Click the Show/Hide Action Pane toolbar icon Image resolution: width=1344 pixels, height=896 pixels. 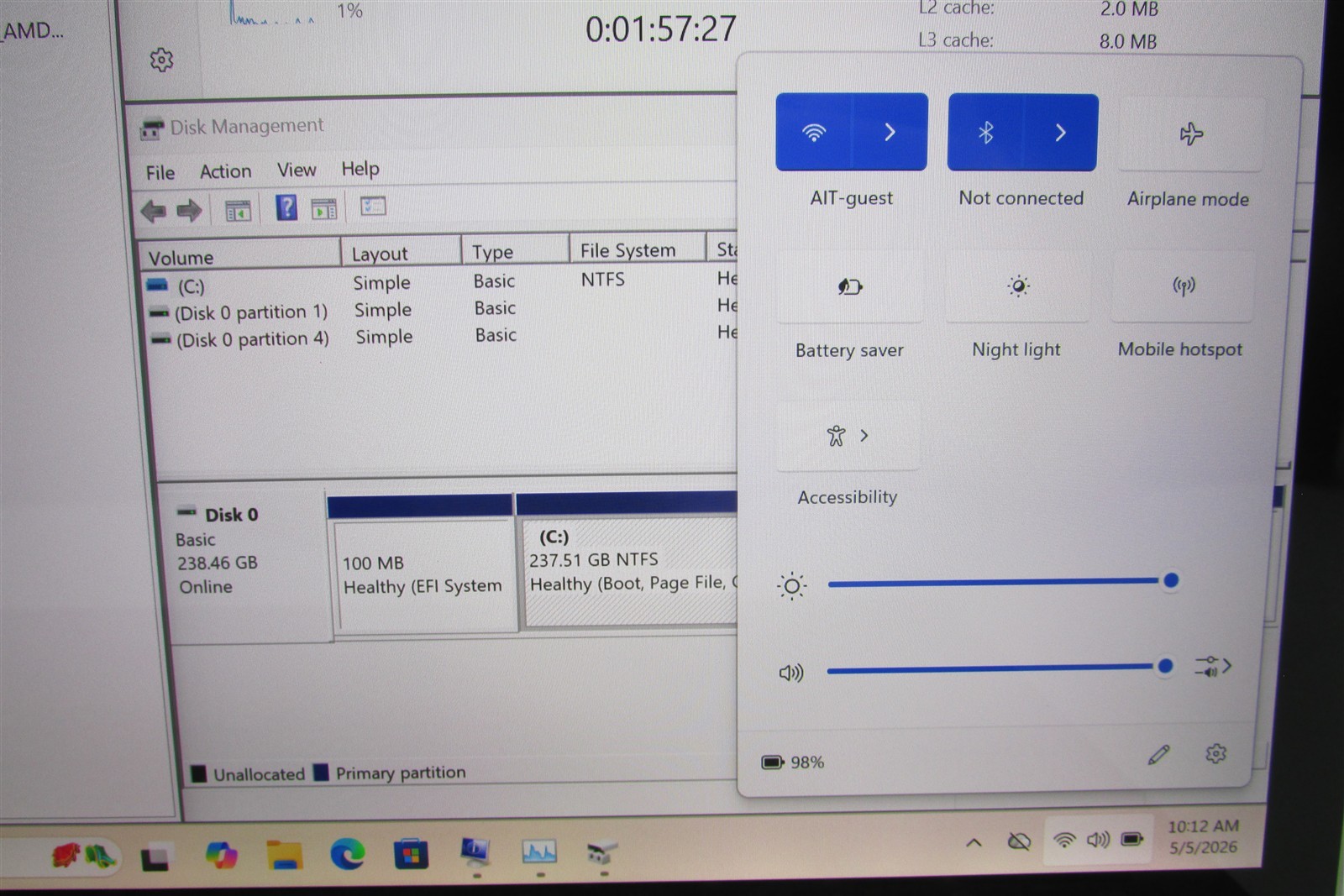[323, 208]
